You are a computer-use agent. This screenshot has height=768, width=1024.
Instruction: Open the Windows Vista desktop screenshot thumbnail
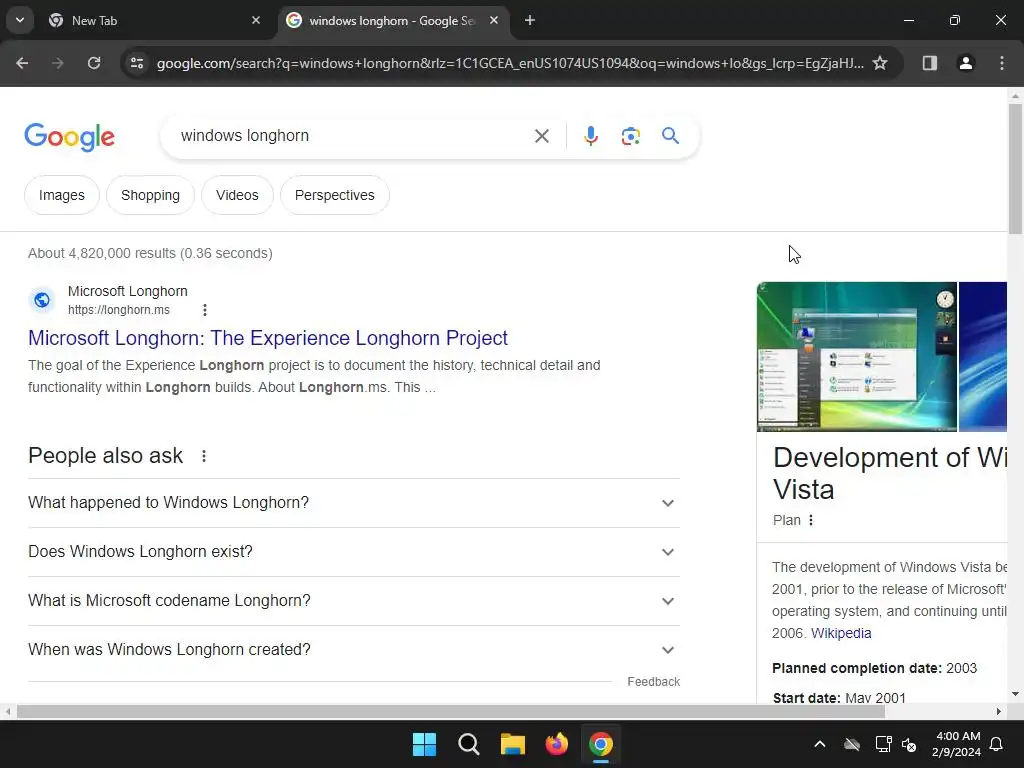coord(856,357)
